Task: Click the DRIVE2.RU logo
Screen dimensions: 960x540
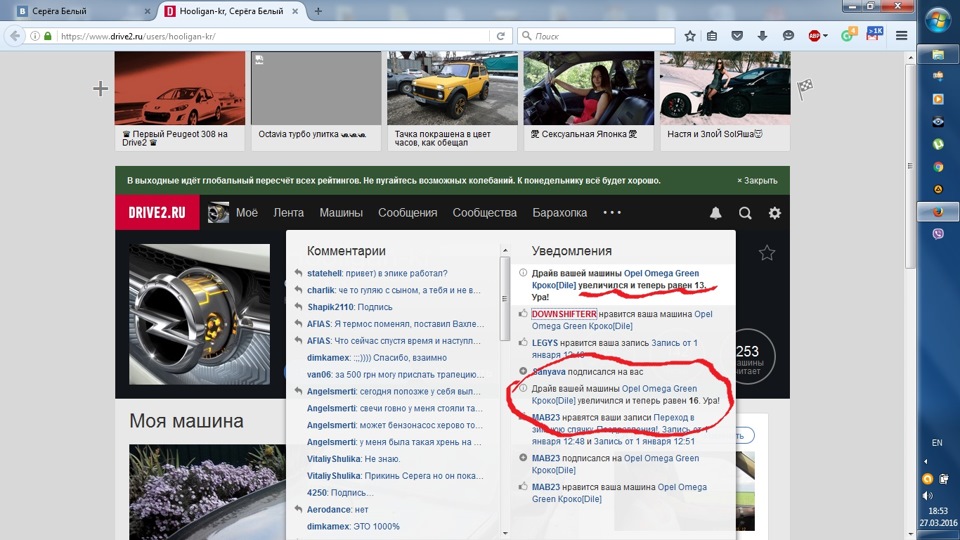Action: click(157, 212)
